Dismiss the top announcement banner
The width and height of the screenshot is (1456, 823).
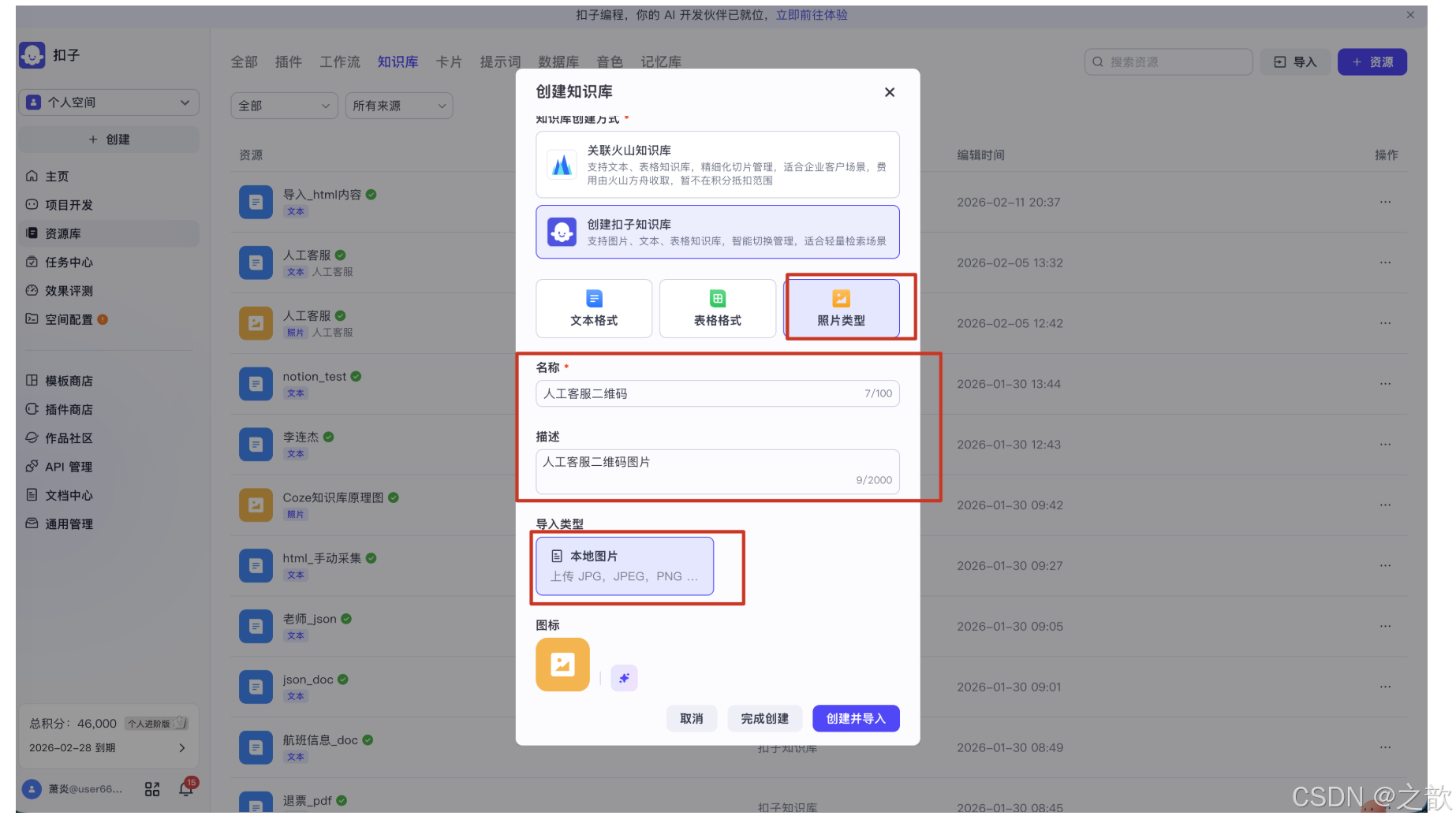pyautogui.click(x=1410, y=15)
